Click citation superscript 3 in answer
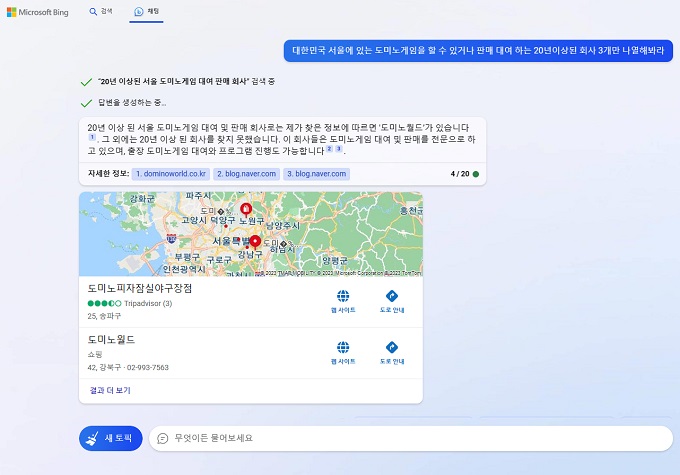Image resolution: width=680 pixels, height=475 pixels. pos(339,149)
